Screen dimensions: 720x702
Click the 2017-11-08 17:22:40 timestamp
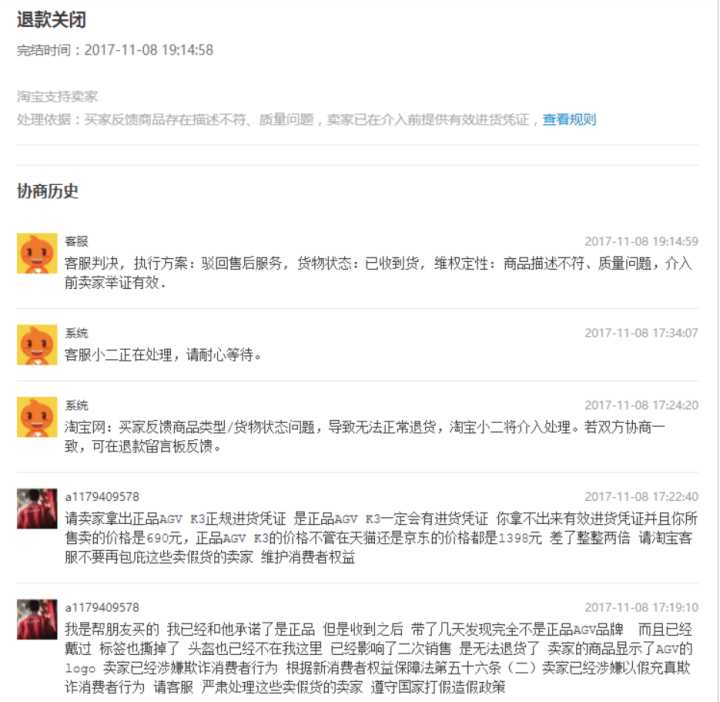point(641,497)
